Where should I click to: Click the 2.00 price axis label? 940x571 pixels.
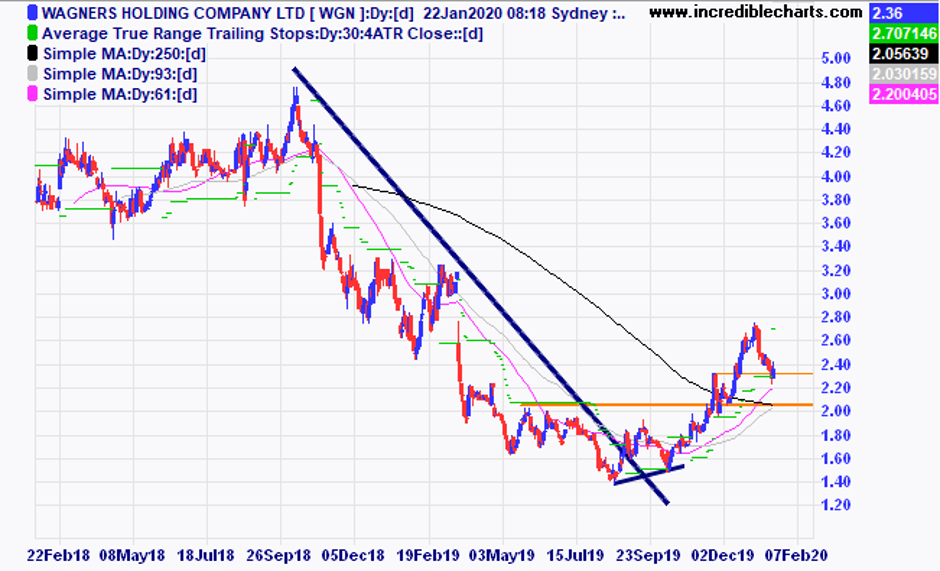(835, 411)
